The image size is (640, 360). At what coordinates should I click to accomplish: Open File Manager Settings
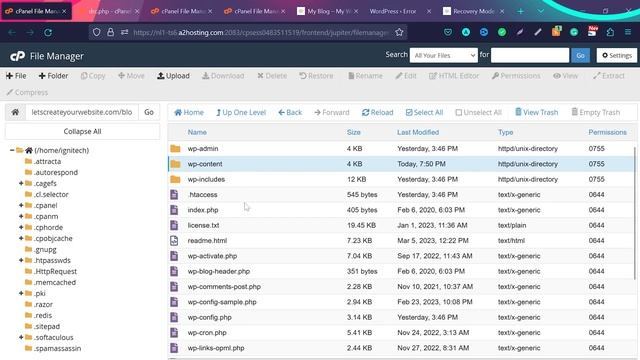[x=617, y=55]
